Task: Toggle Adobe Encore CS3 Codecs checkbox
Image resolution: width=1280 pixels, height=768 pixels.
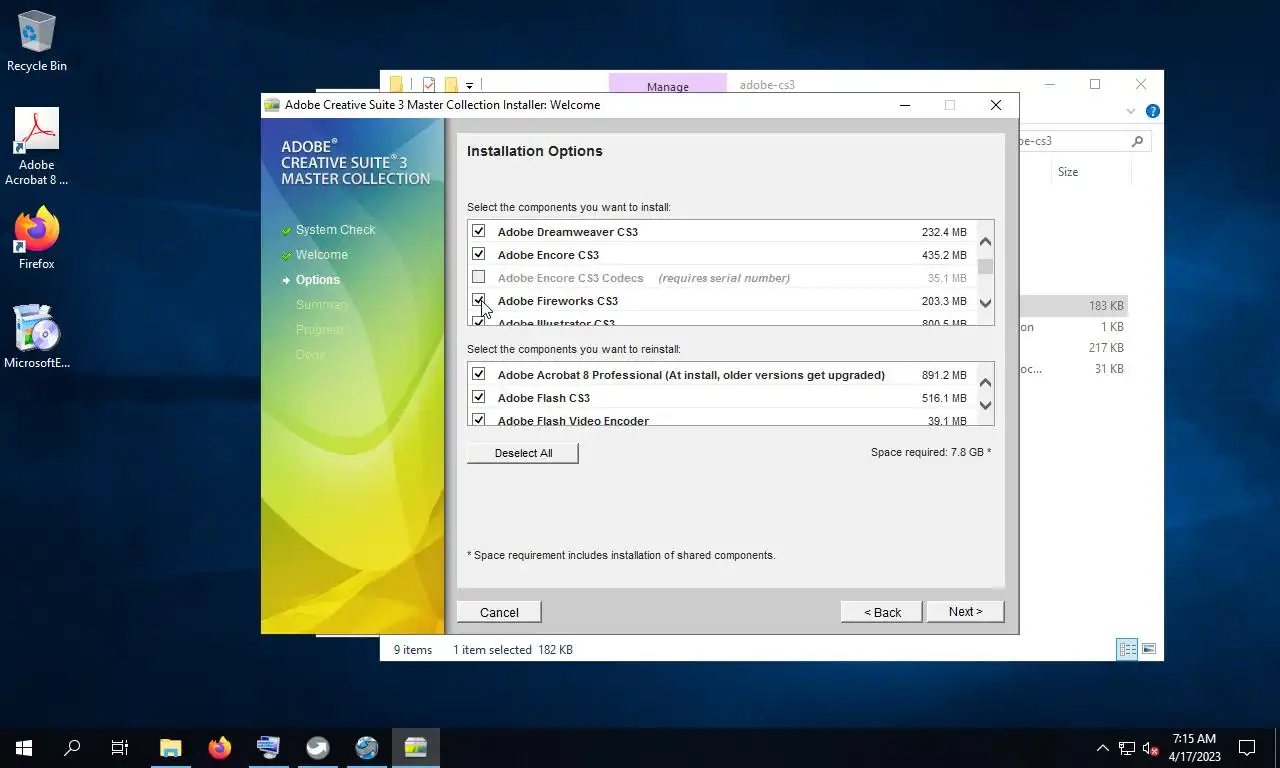Action: tap(478, 277)
